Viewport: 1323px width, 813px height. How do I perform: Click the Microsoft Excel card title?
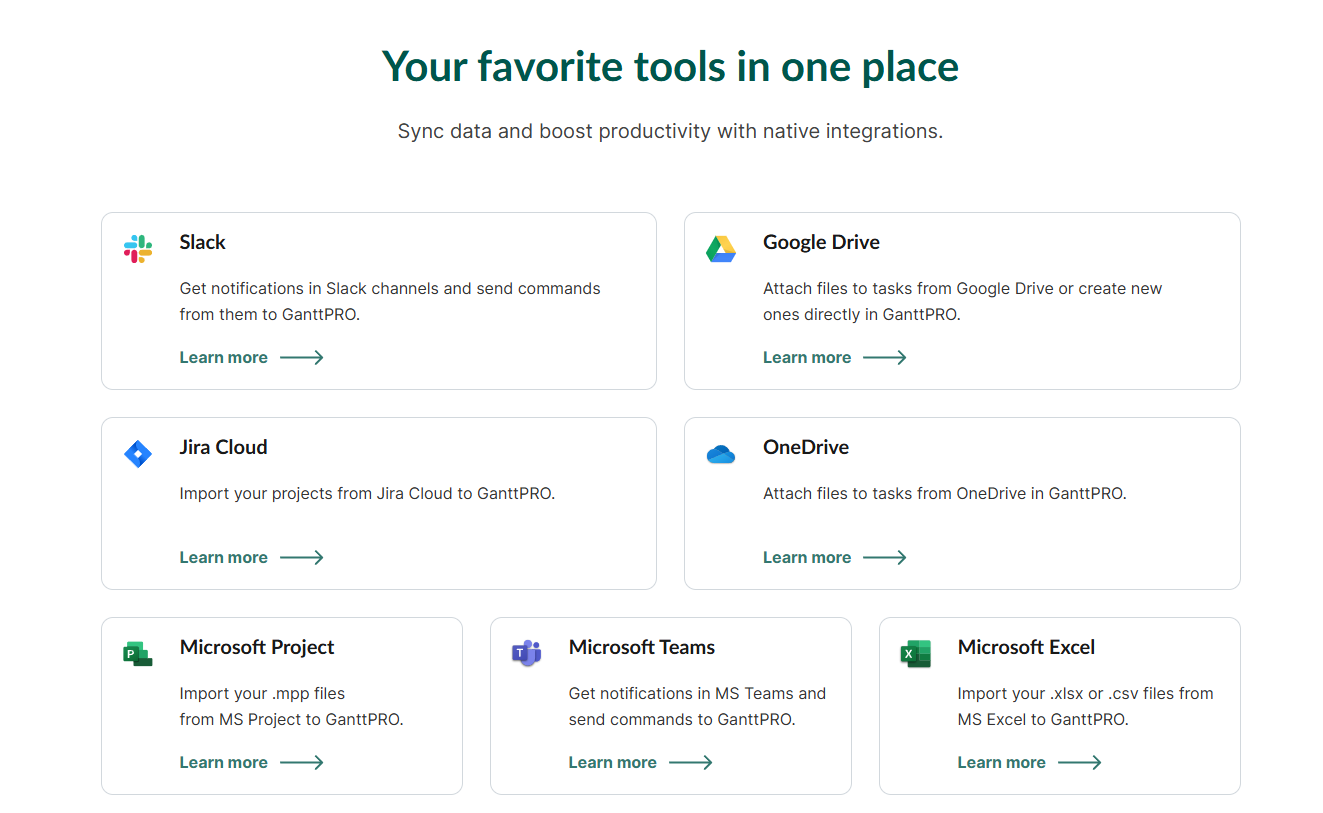(x=1027, y=647)
